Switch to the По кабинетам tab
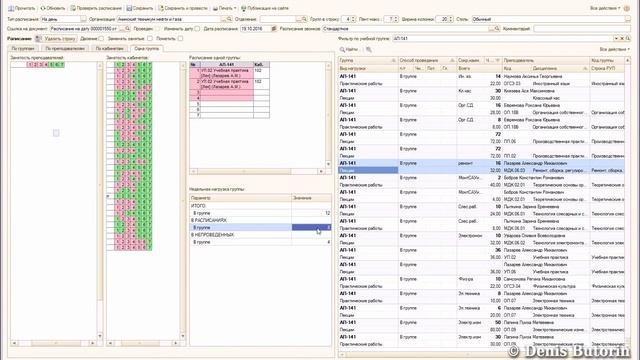This screenshot has width=640, height=360. tap(109, 49)
